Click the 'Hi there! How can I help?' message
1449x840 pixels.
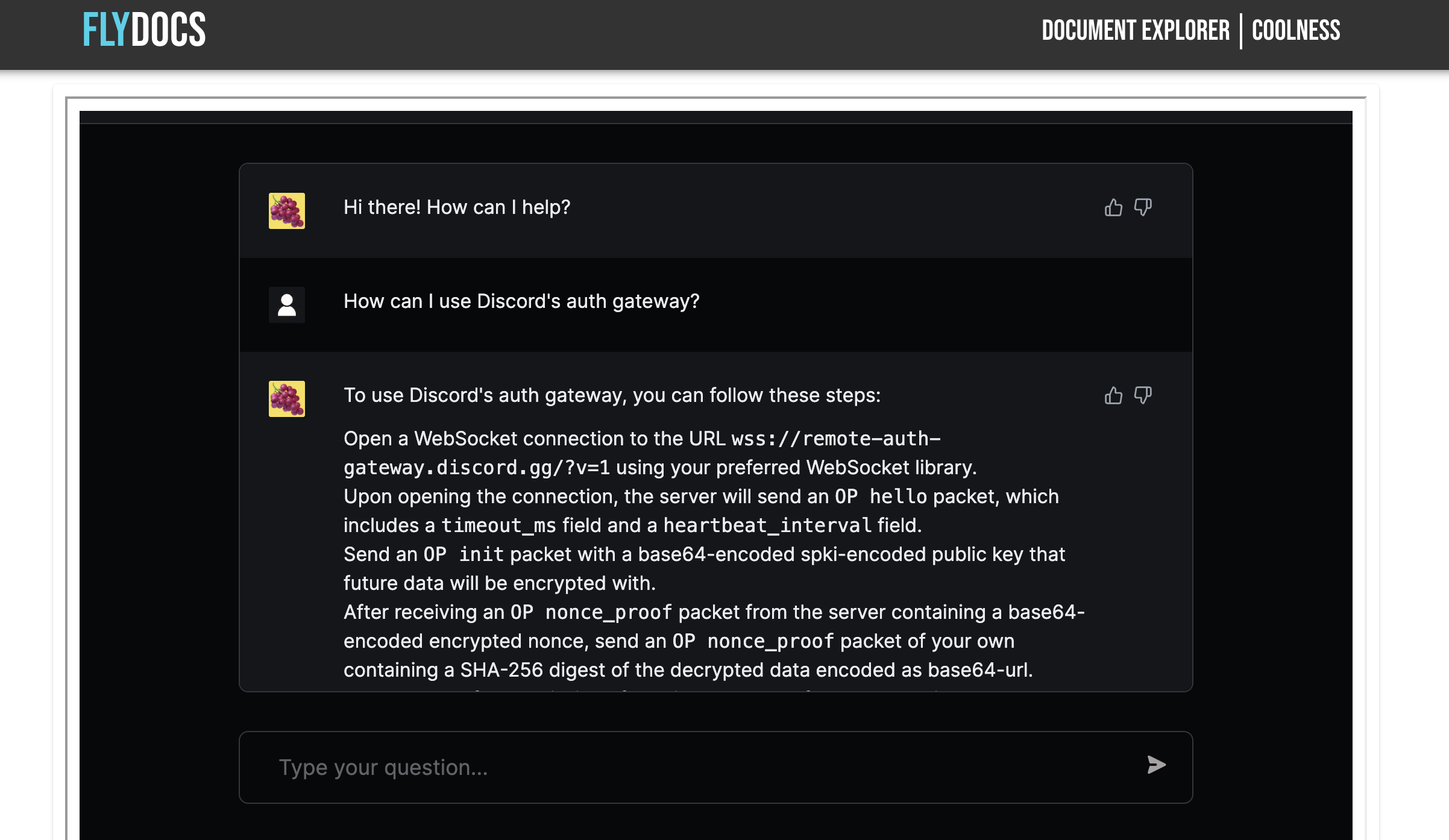click(x=457, y=207)
